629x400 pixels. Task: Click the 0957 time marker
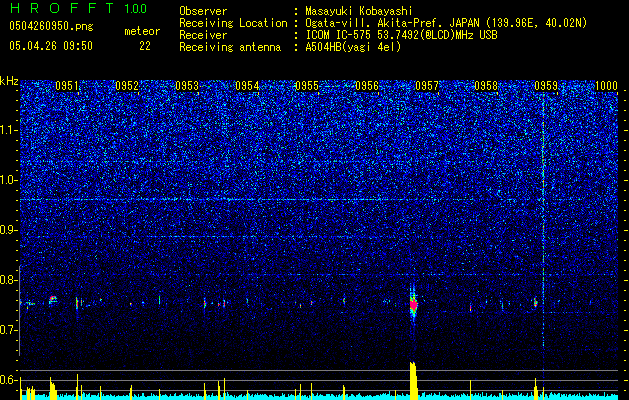427,86
